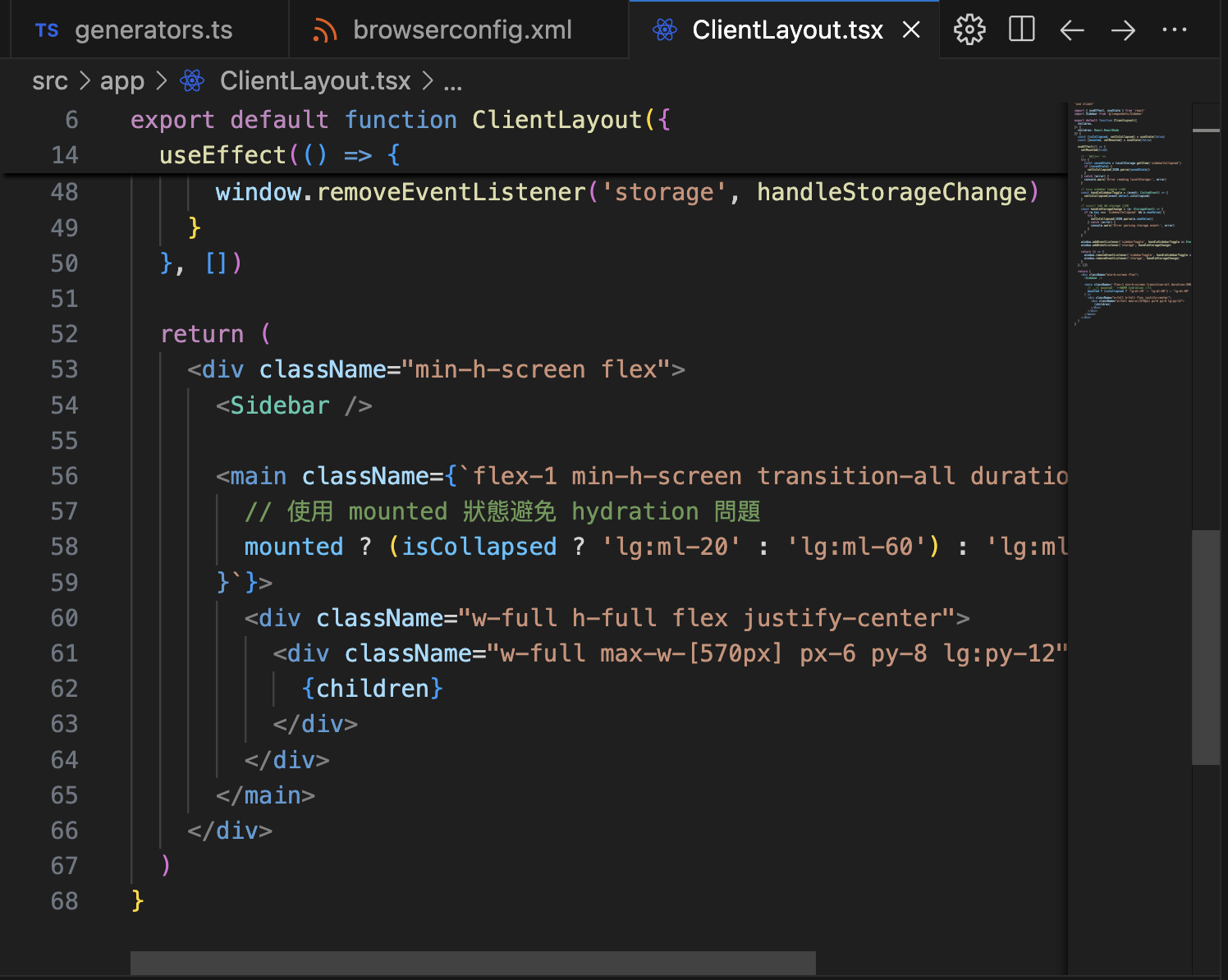
Task: Click the React icon on ClientLayout.tsx tab
Action: [x=664, y=30]
